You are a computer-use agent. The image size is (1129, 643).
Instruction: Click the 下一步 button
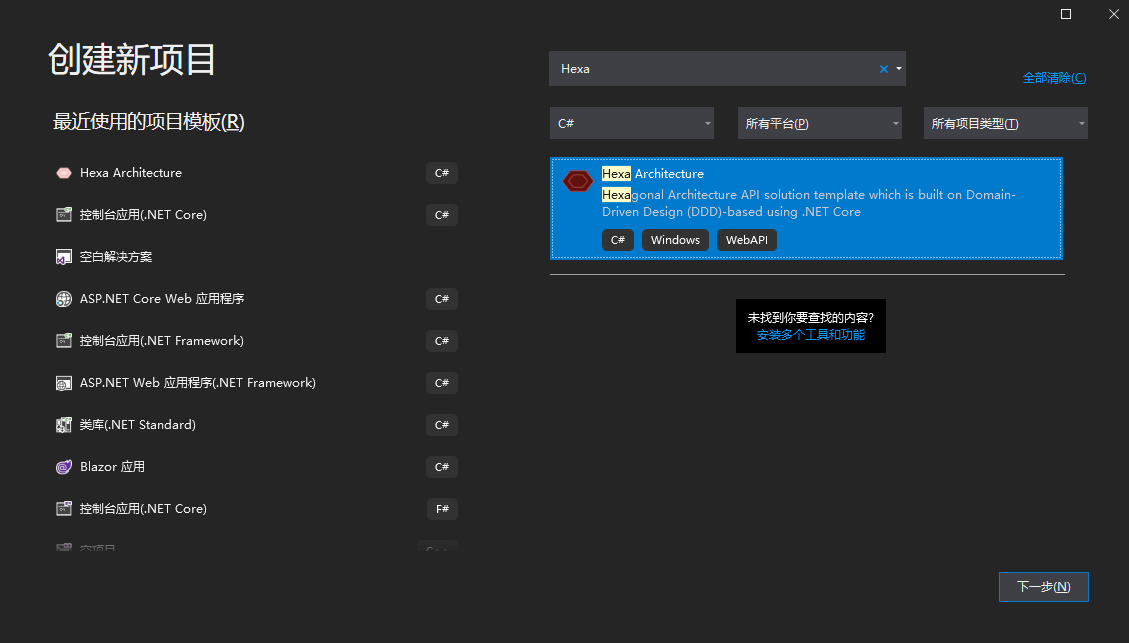pos(1043,587)
